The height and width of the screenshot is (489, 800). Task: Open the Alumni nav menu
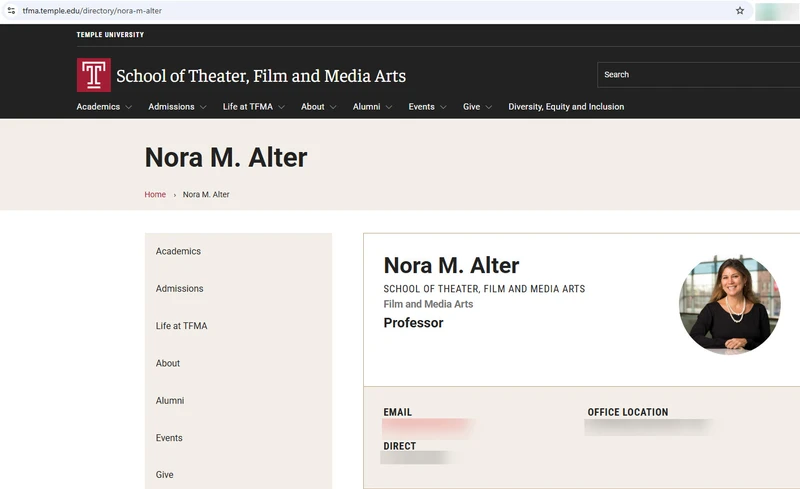click(x=366, y=107)
